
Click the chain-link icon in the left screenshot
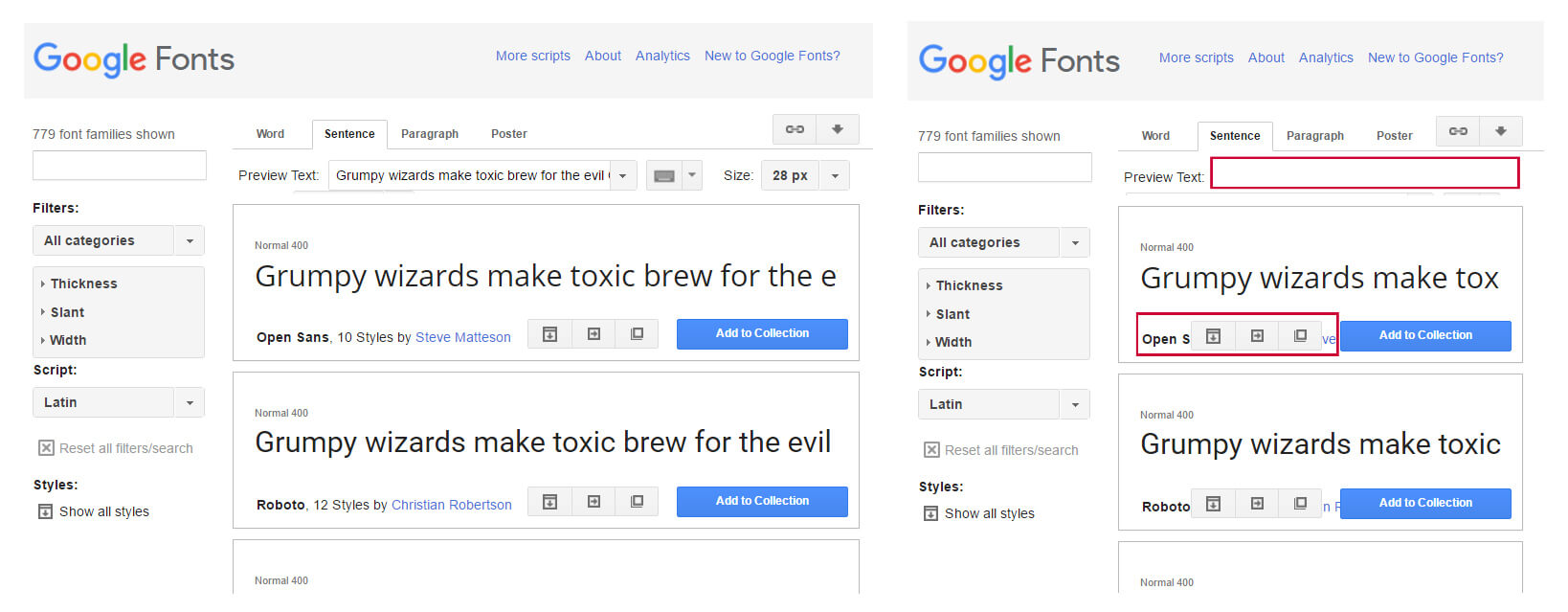[x=795, y=129]
